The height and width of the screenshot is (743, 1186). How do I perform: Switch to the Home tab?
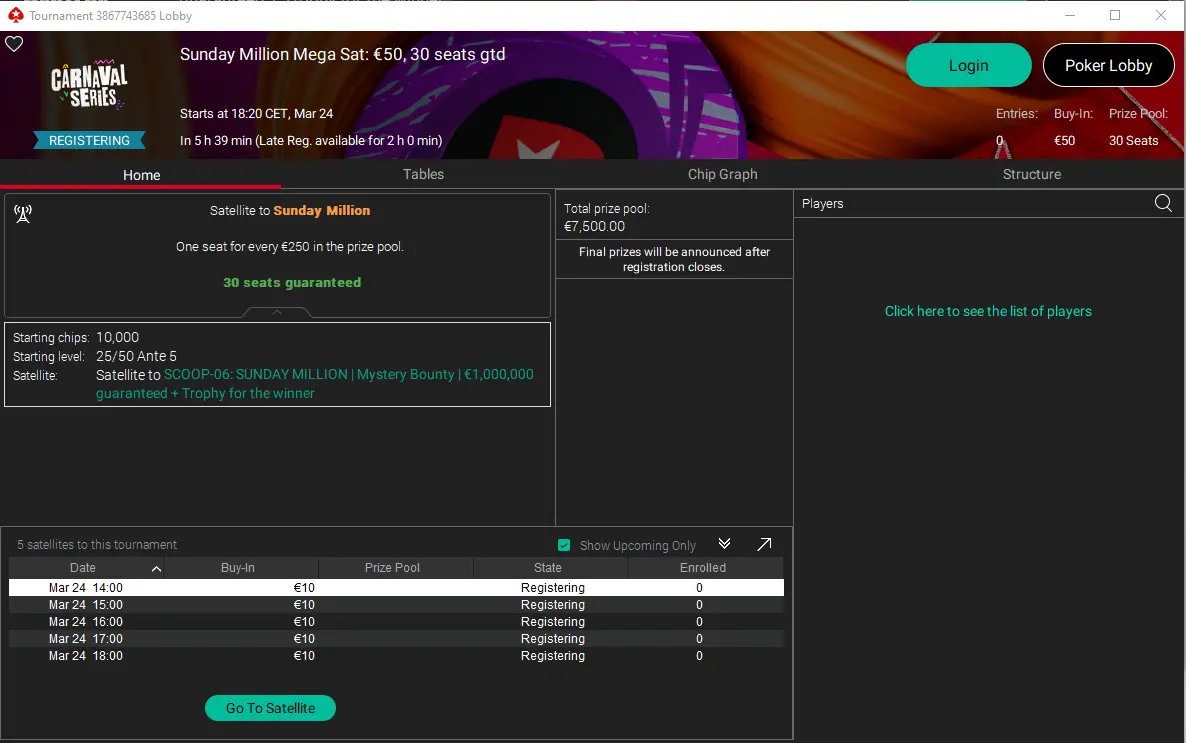click(141, 175)
